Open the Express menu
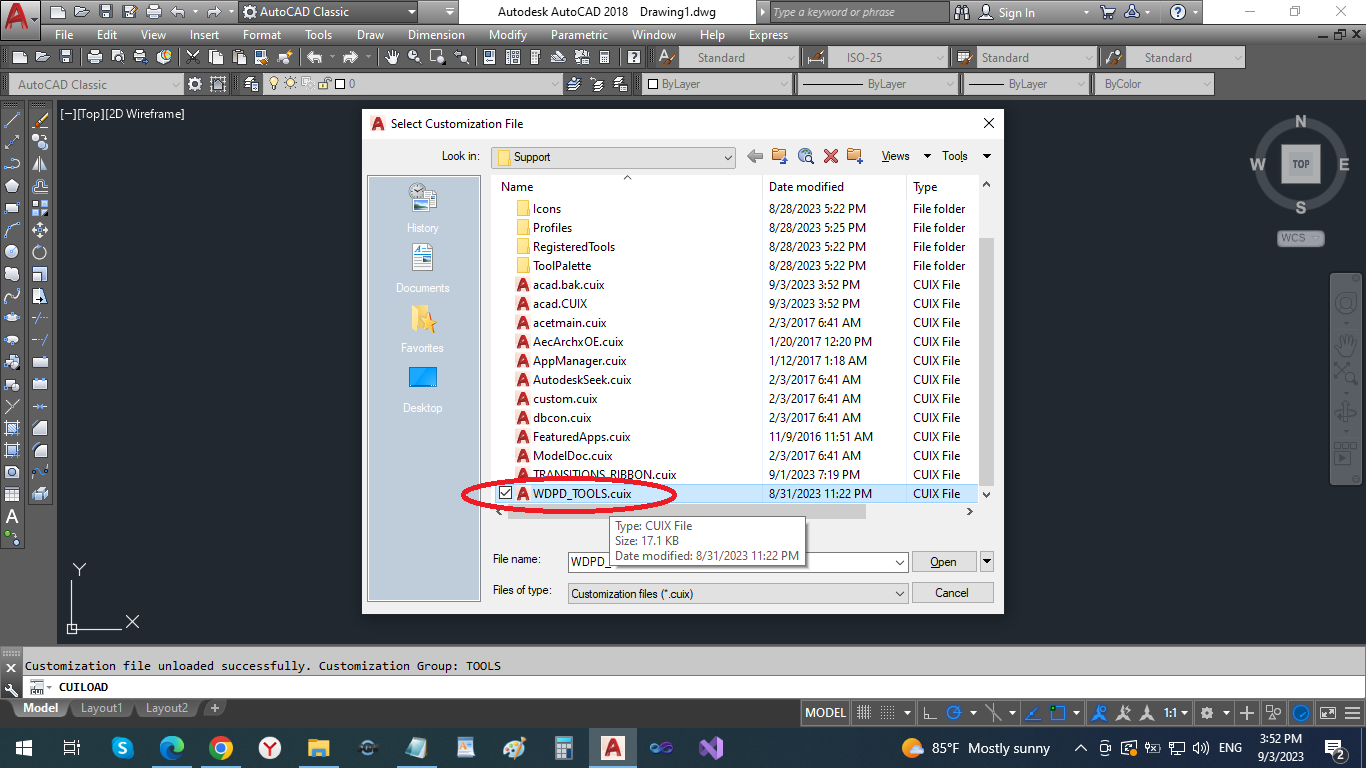 click(768, 35)
